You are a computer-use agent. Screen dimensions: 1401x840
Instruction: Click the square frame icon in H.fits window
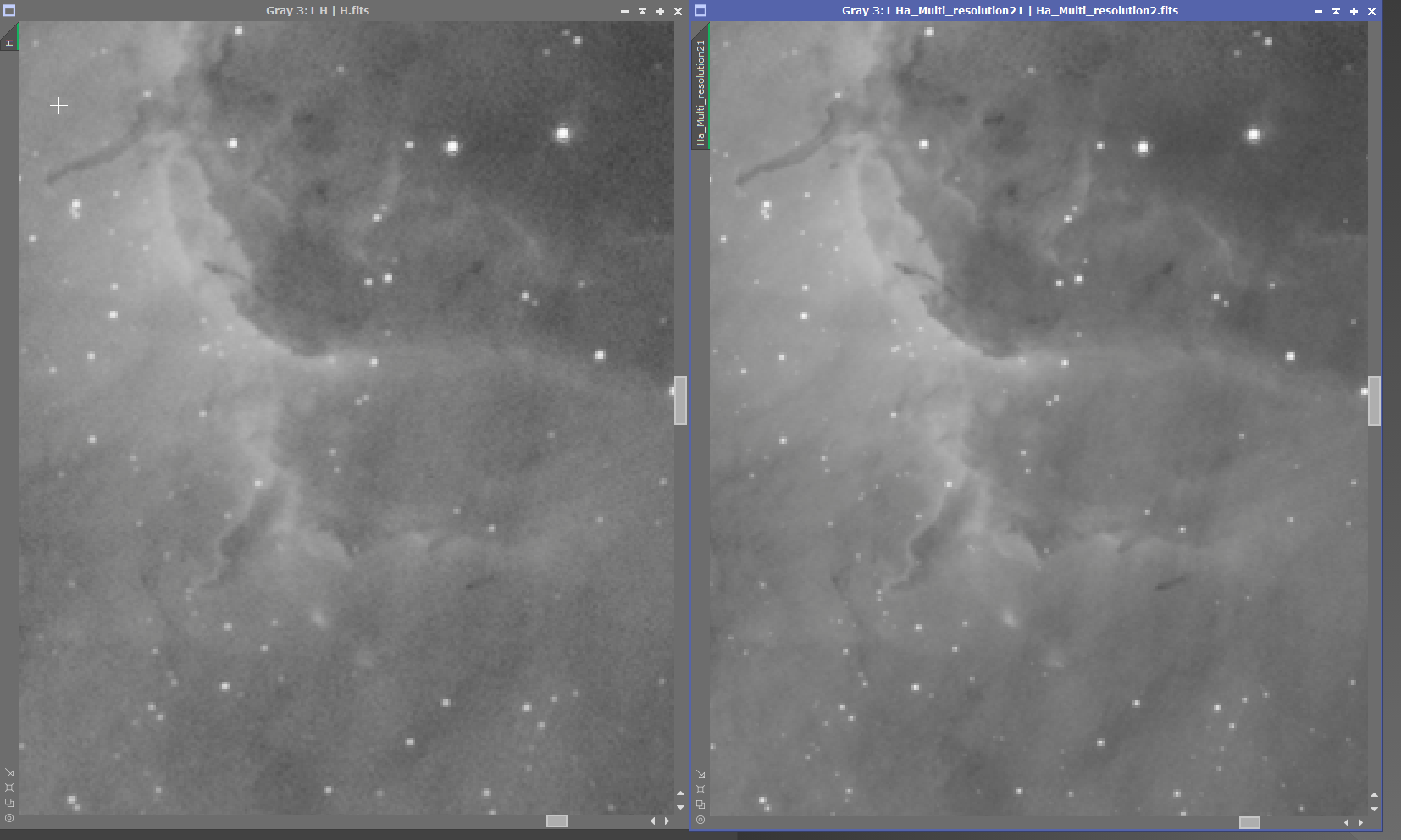click(9, 787)
